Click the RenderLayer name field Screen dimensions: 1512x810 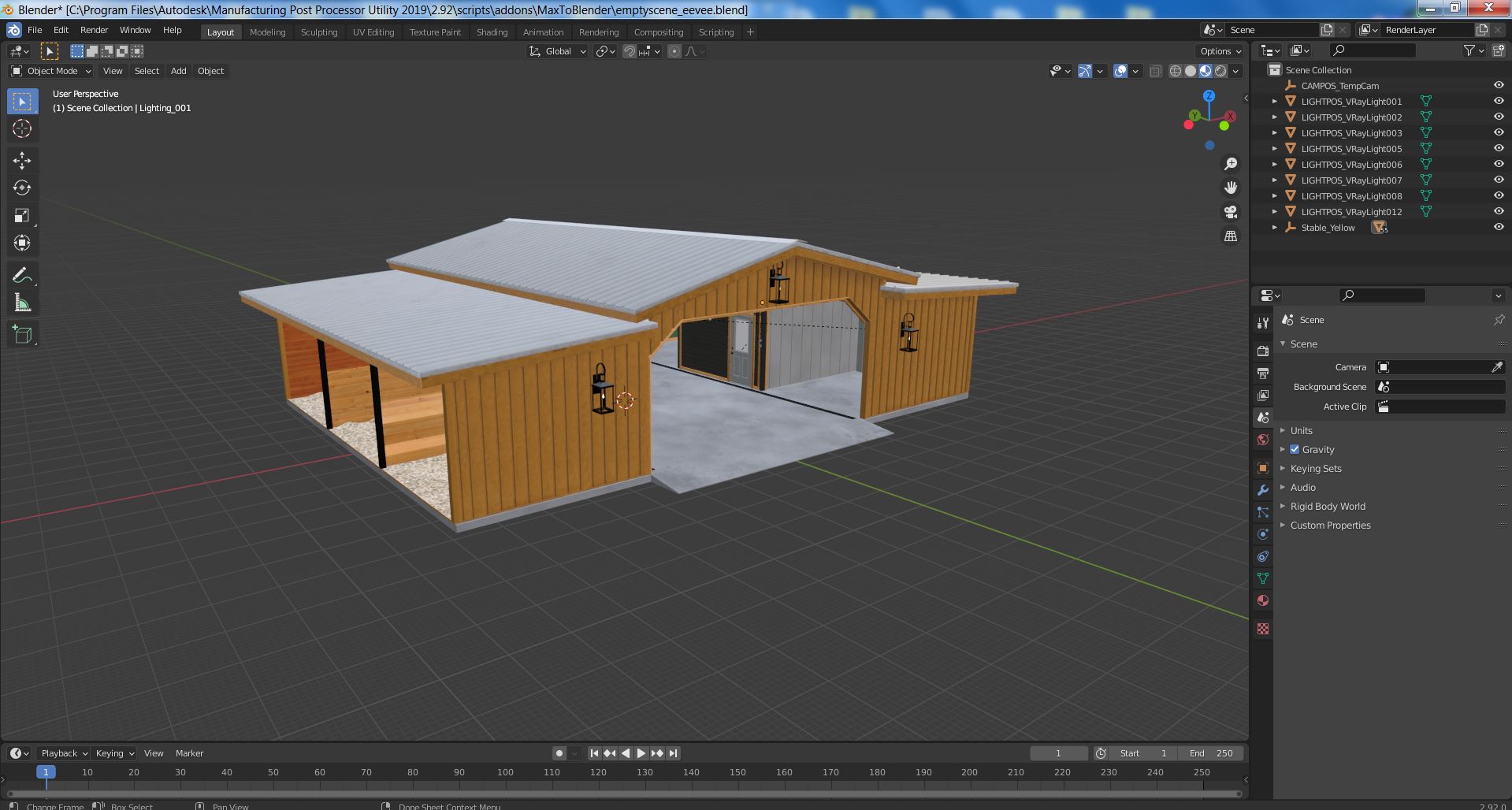pos(1428,30)
